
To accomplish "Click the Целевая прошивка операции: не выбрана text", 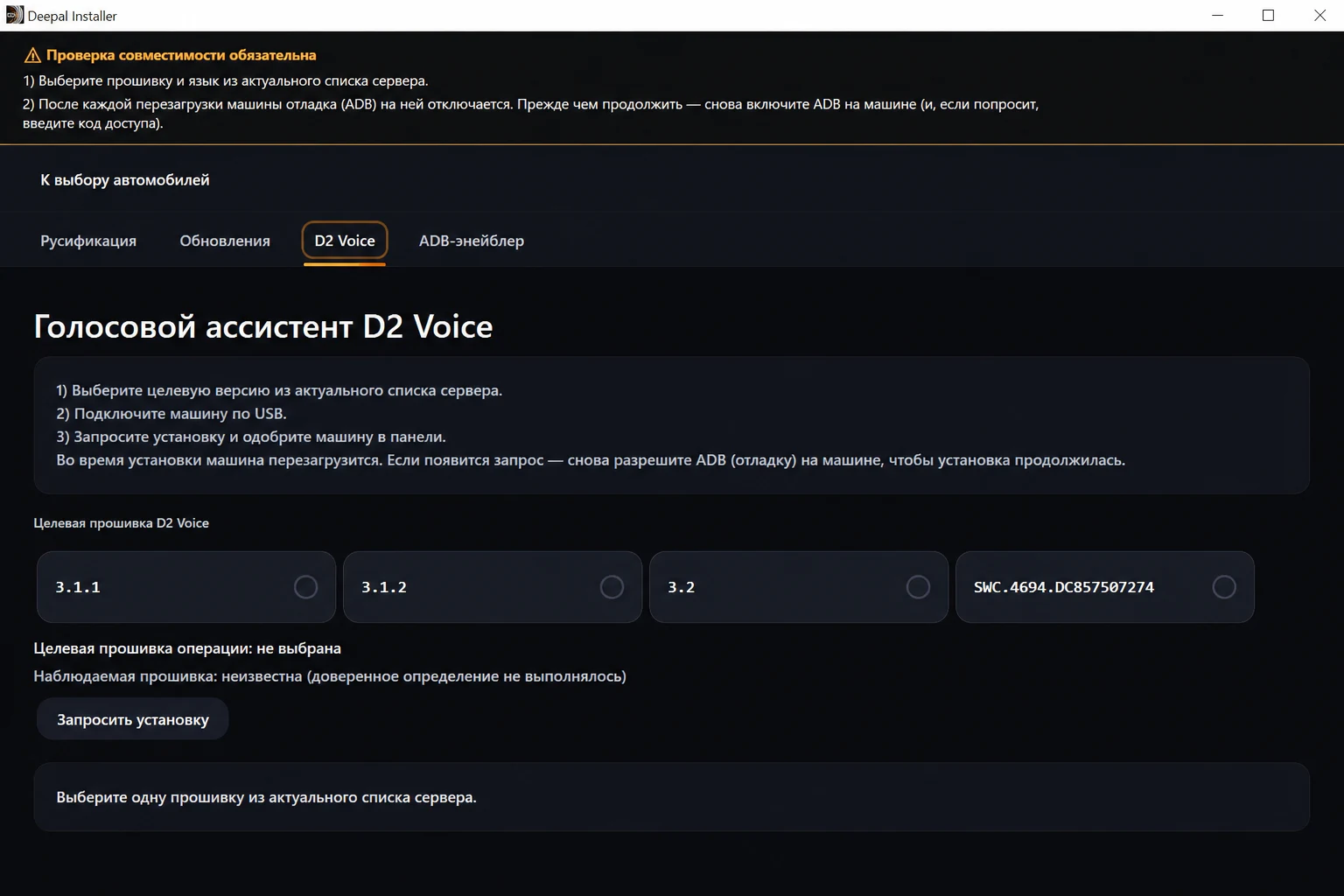I will click(187, 648).
